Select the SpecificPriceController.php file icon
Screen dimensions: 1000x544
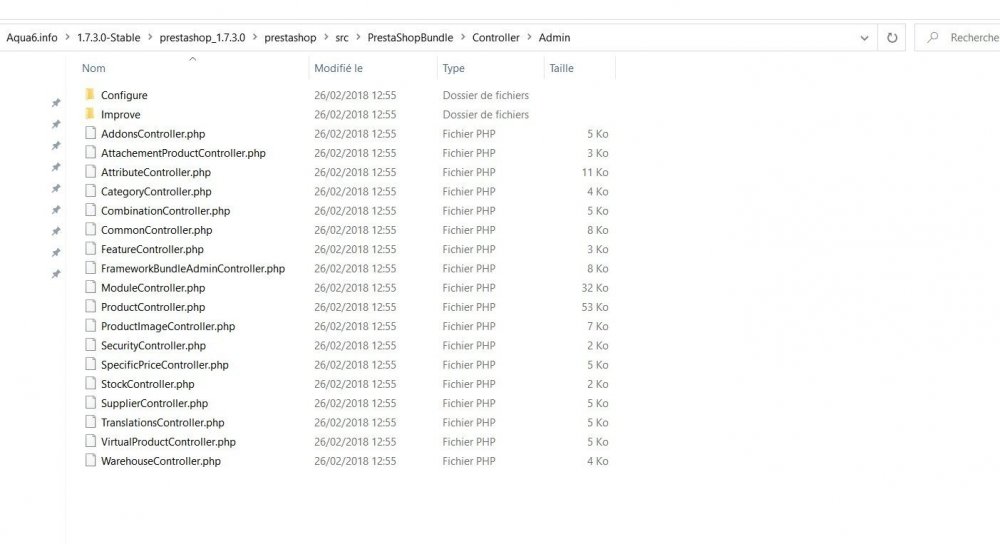(x=91, y=364)
